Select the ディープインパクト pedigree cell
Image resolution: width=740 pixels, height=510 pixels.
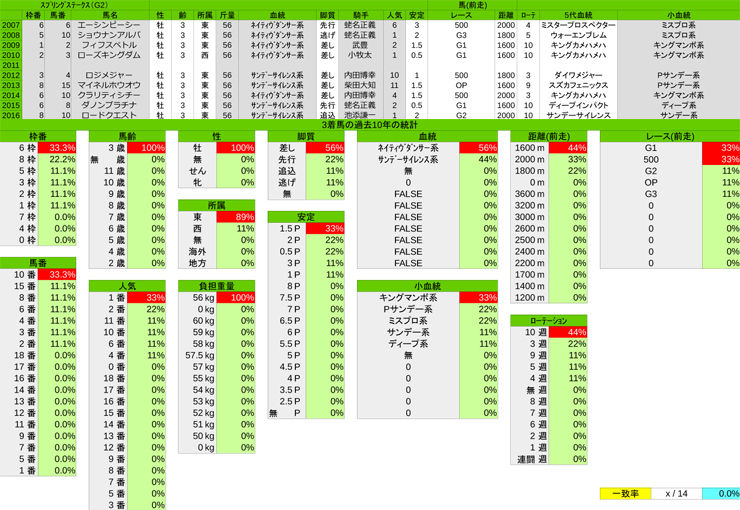(578, 105)
